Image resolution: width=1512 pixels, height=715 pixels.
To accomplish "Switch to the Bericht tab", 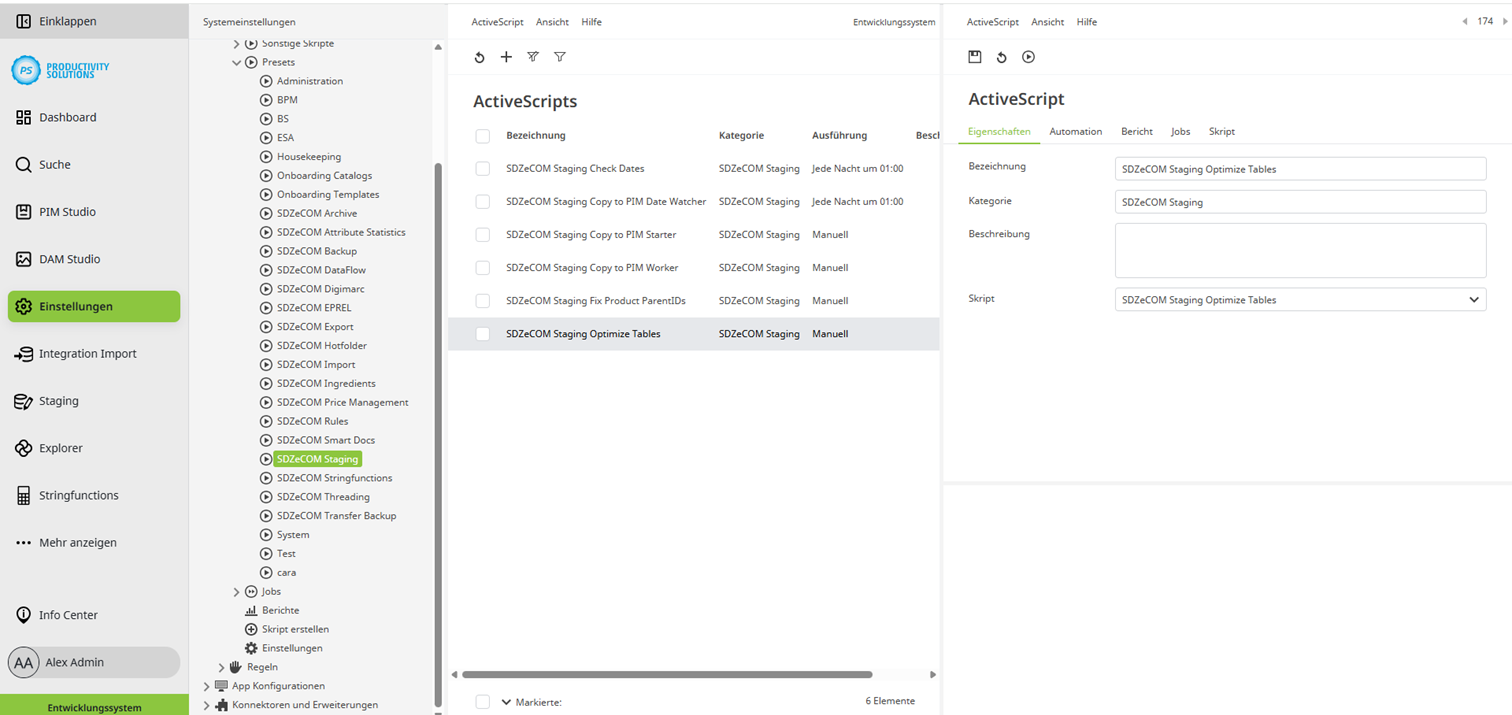I will coord(1137,131).
